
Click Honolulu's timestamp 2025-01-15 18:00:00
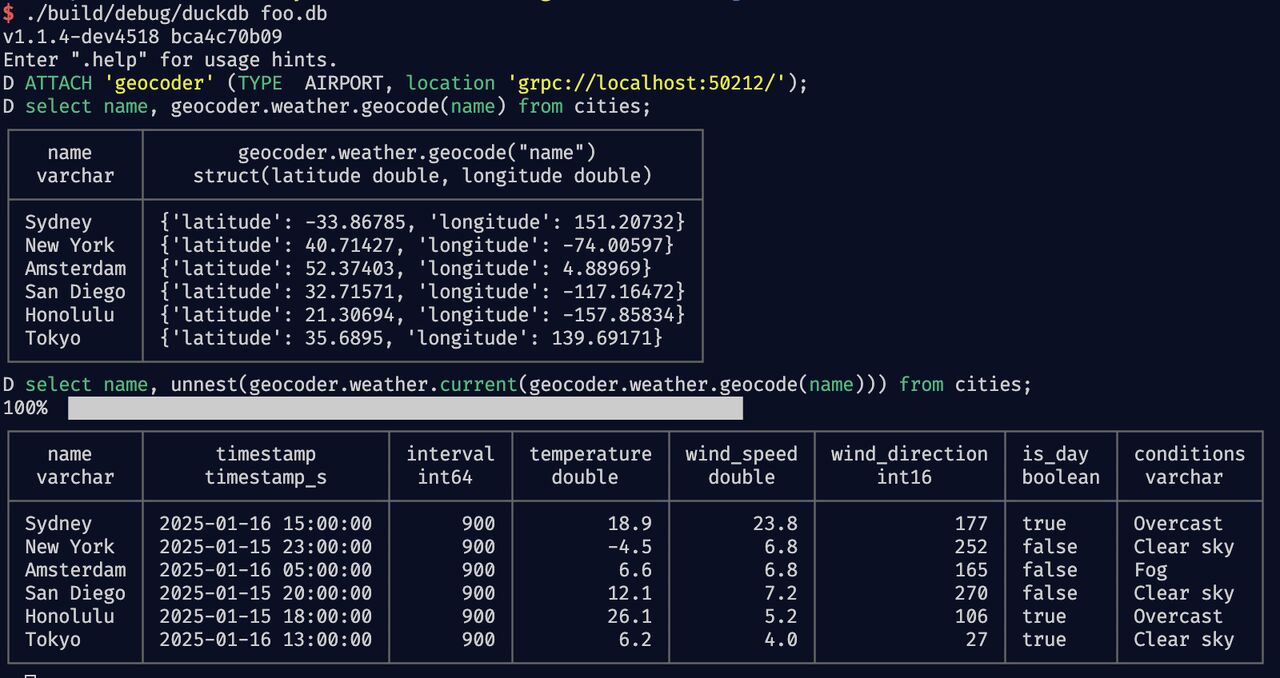[x=265, y=616]
